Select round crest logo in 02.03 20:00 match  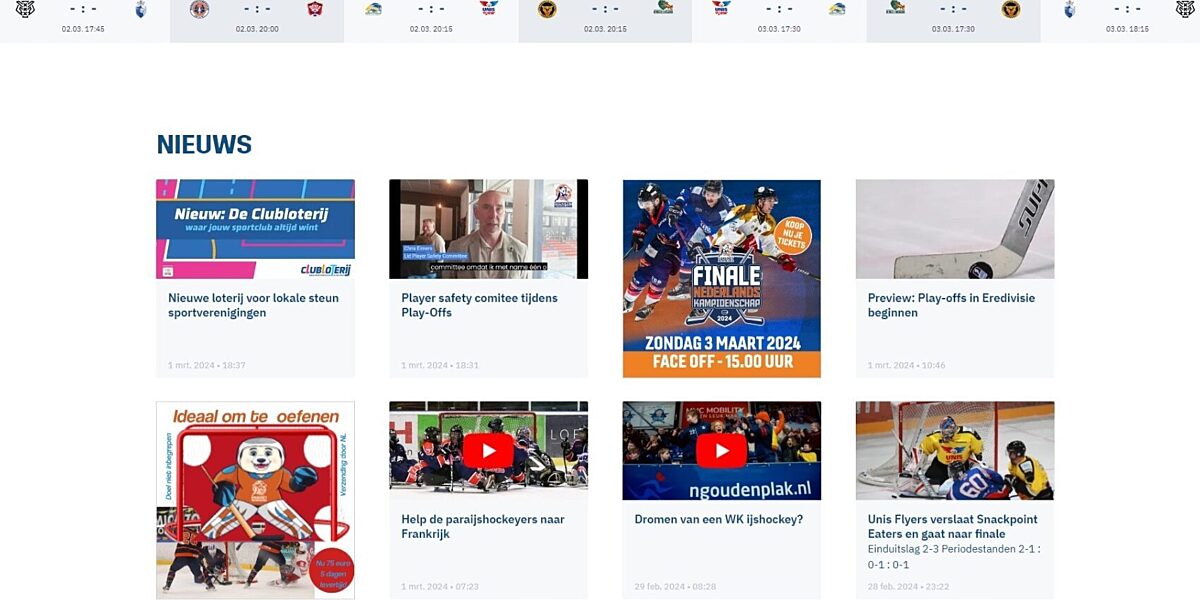199,9
